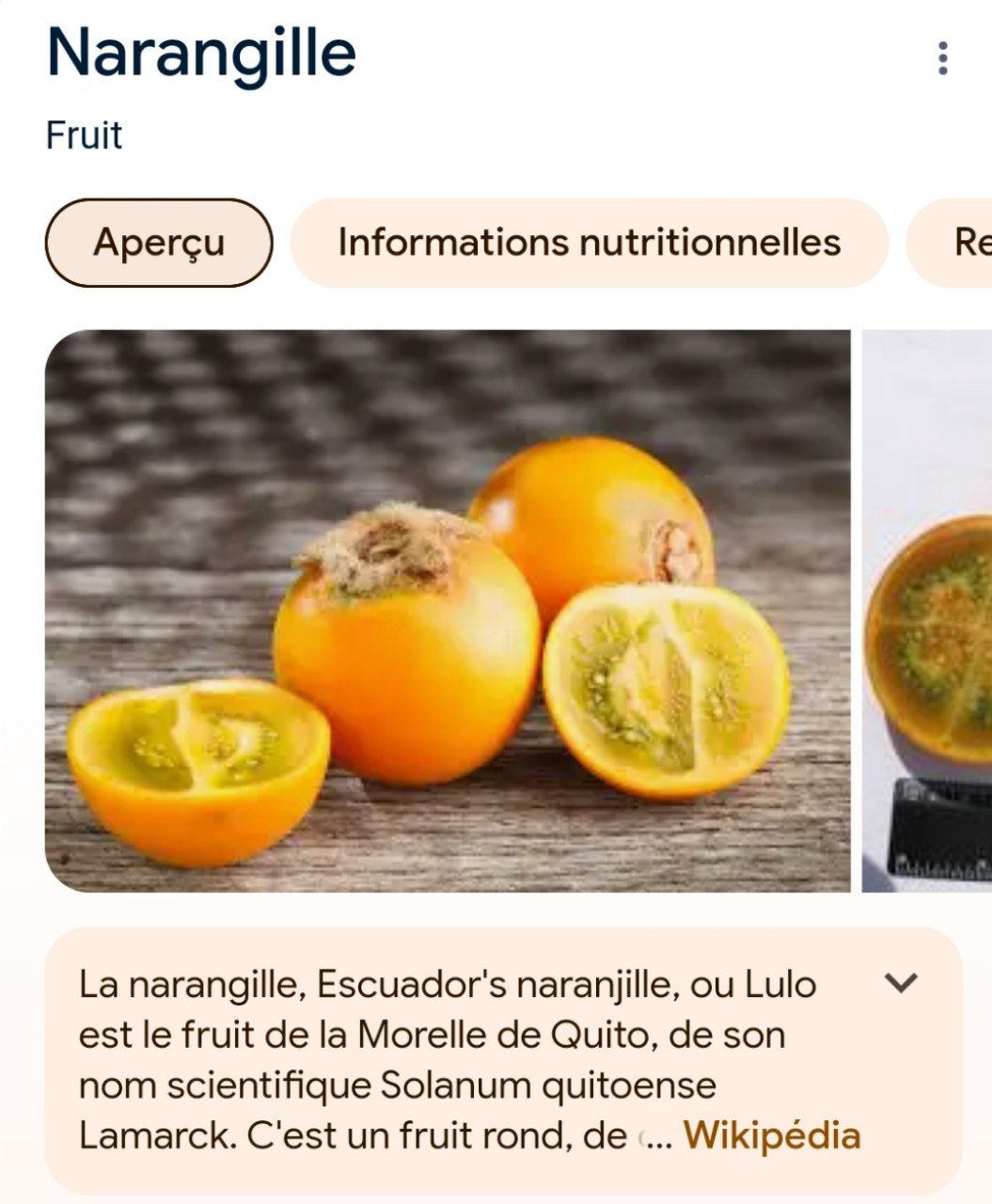Tap the Narangille title heading
The width and height of the screenshot is (992, 1204).
(x=201, y=53)
